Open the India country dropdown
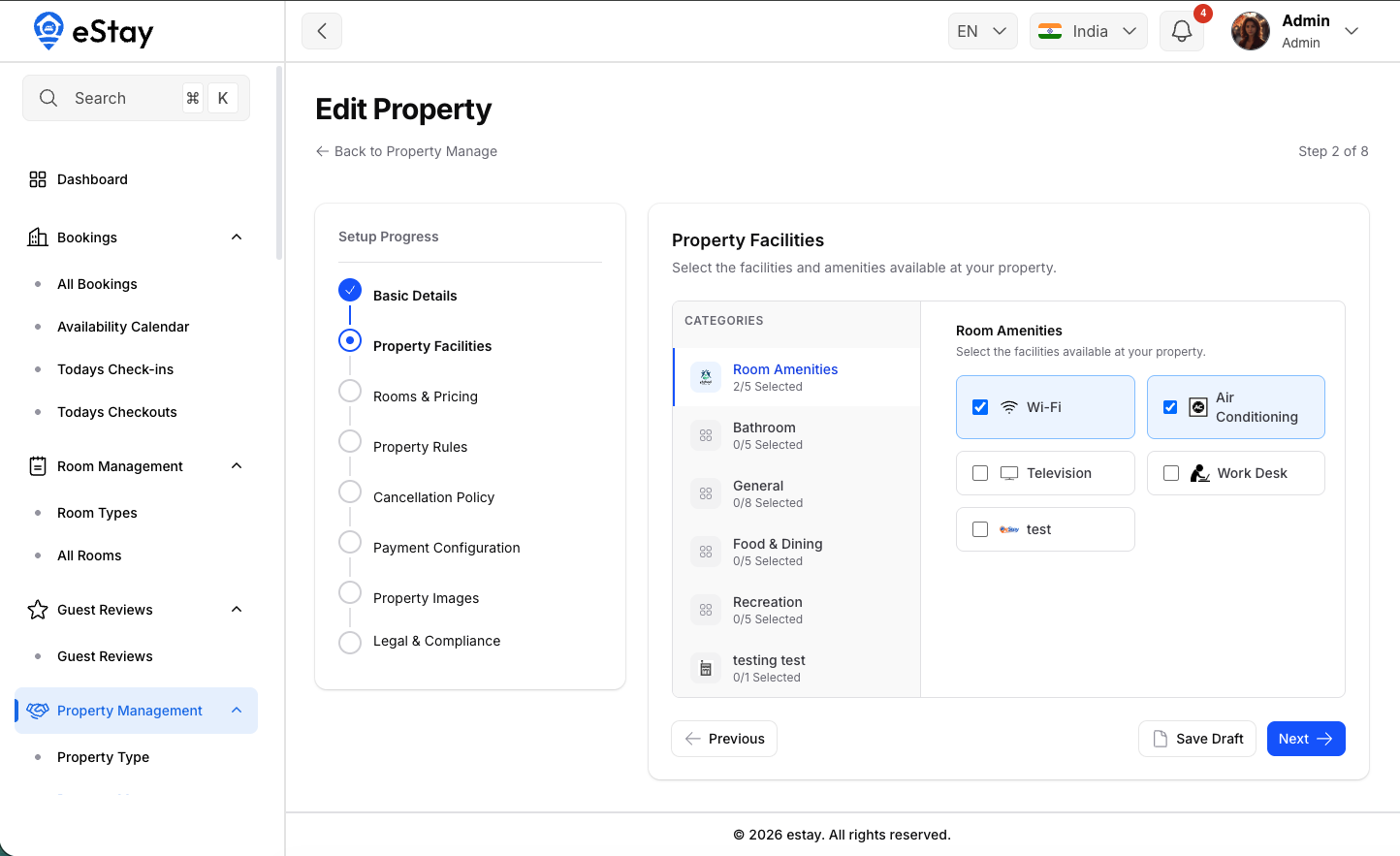The width and height of the screenshot is (1400, 856). (1089, 31)
